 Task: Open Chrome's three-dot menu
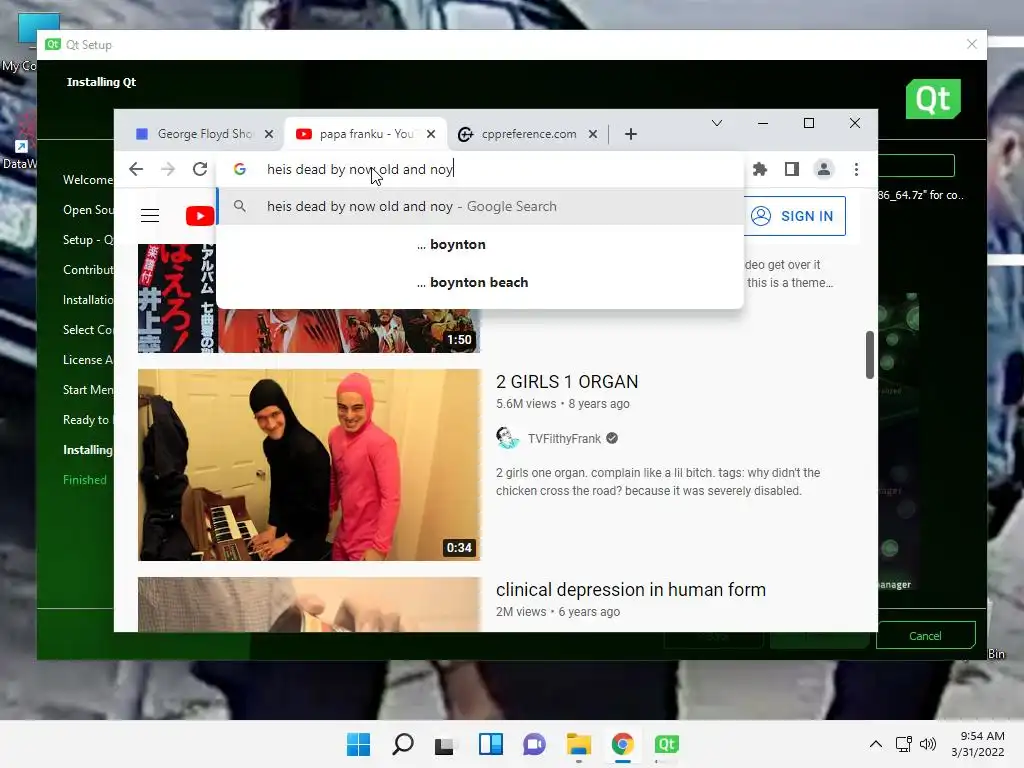pos(856,170)
